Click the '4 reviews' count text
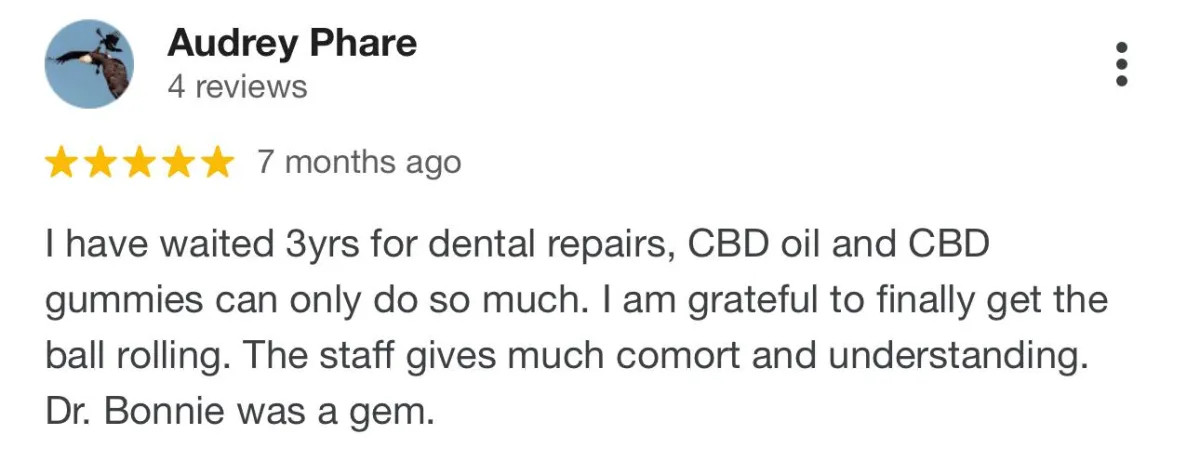Screen dimensions: 1200x461 pyautogui.click(x=237, y=87)
